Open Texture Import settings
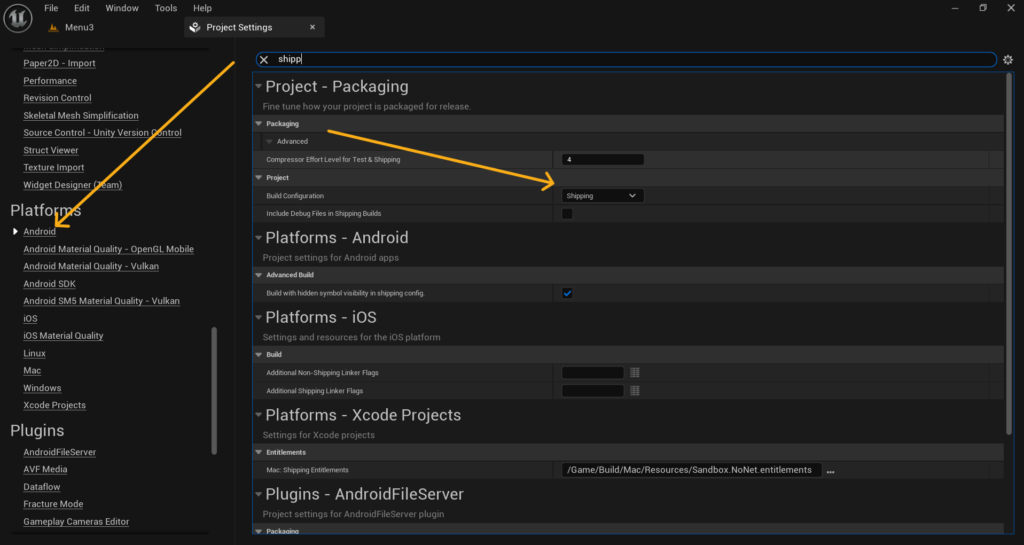 (54, 168)
